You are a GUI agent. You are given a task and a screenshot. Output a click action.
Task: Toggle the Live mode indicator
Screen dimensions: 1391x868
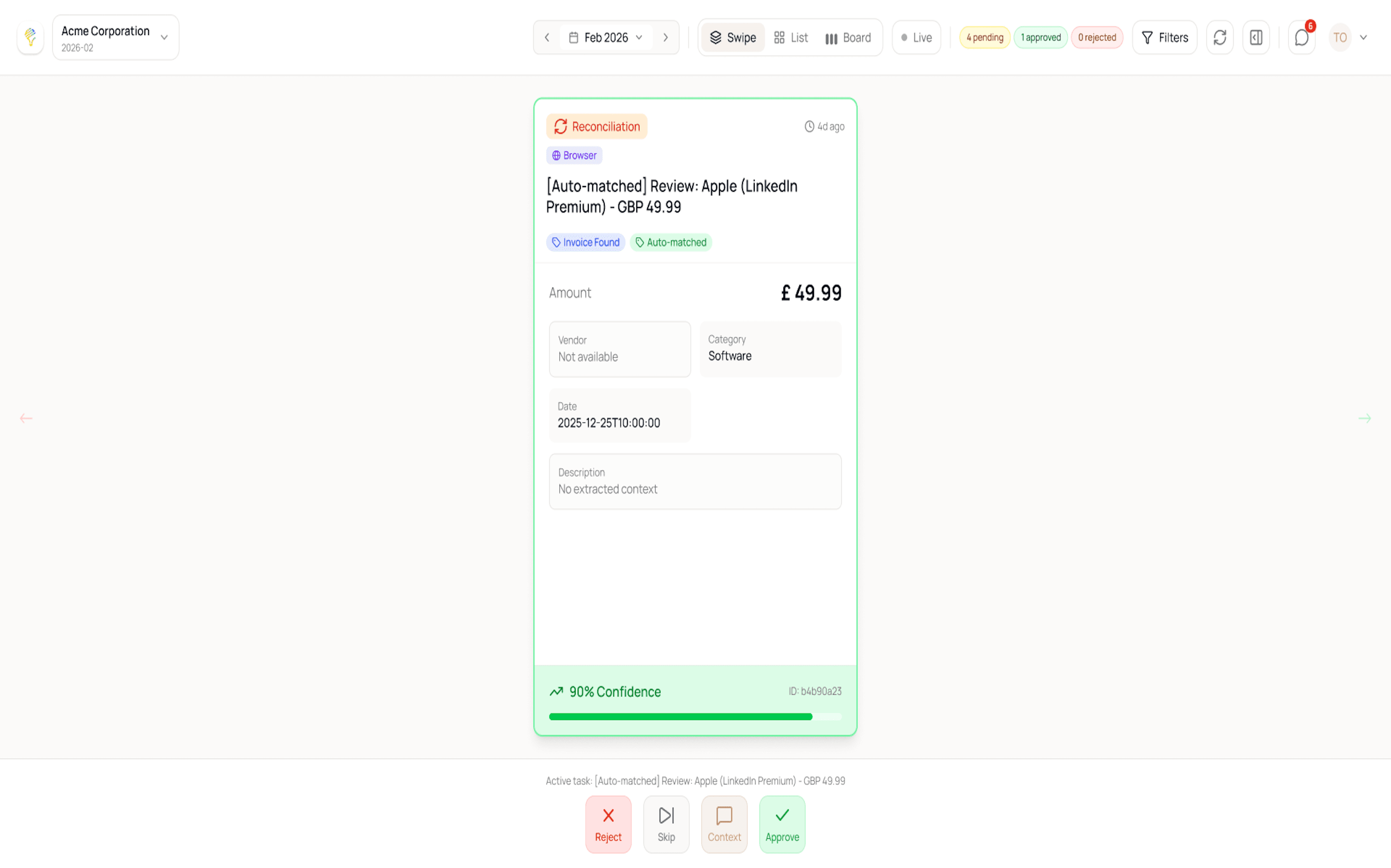(x=916, y=38)
